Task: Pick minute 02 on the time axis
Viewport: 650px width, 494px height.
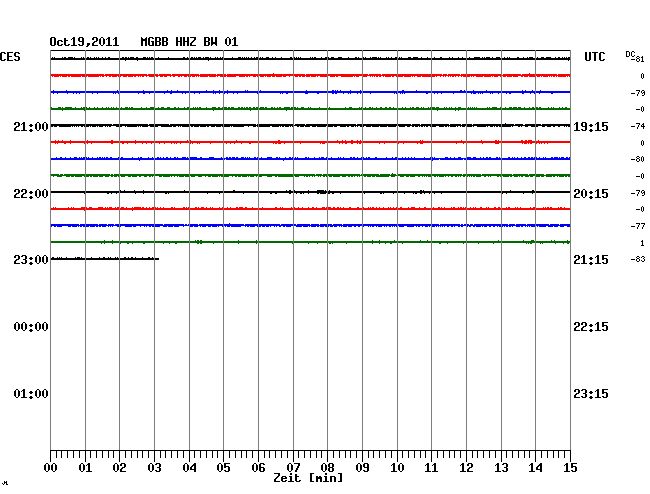Action: 119,467
